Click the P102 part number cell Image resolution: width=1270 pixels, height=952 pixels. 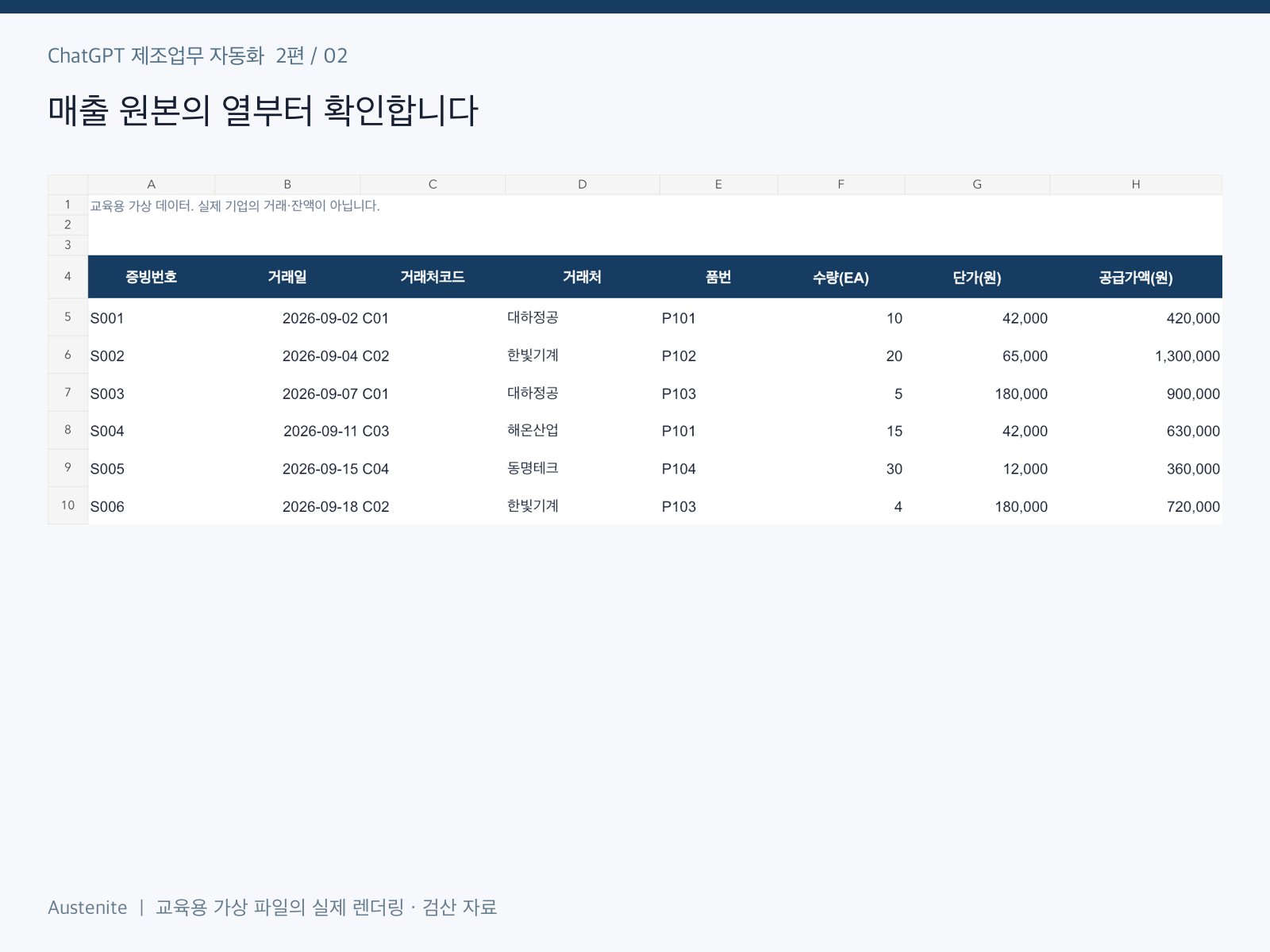coord(718,356)
